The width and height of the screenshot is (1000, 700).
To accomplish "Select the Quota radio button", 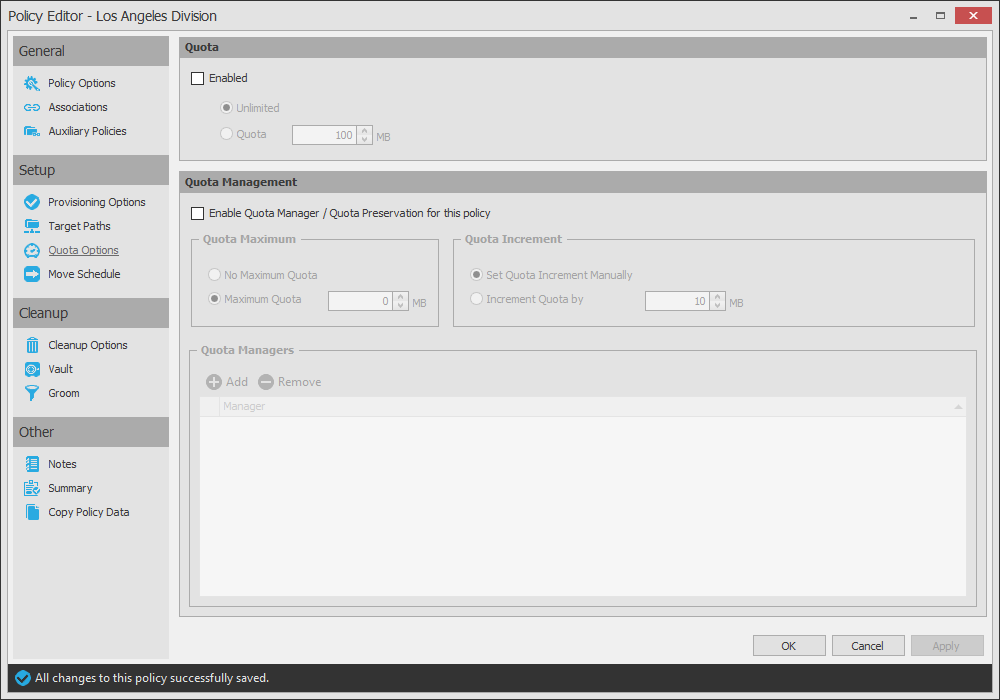I will click(226, 134).
